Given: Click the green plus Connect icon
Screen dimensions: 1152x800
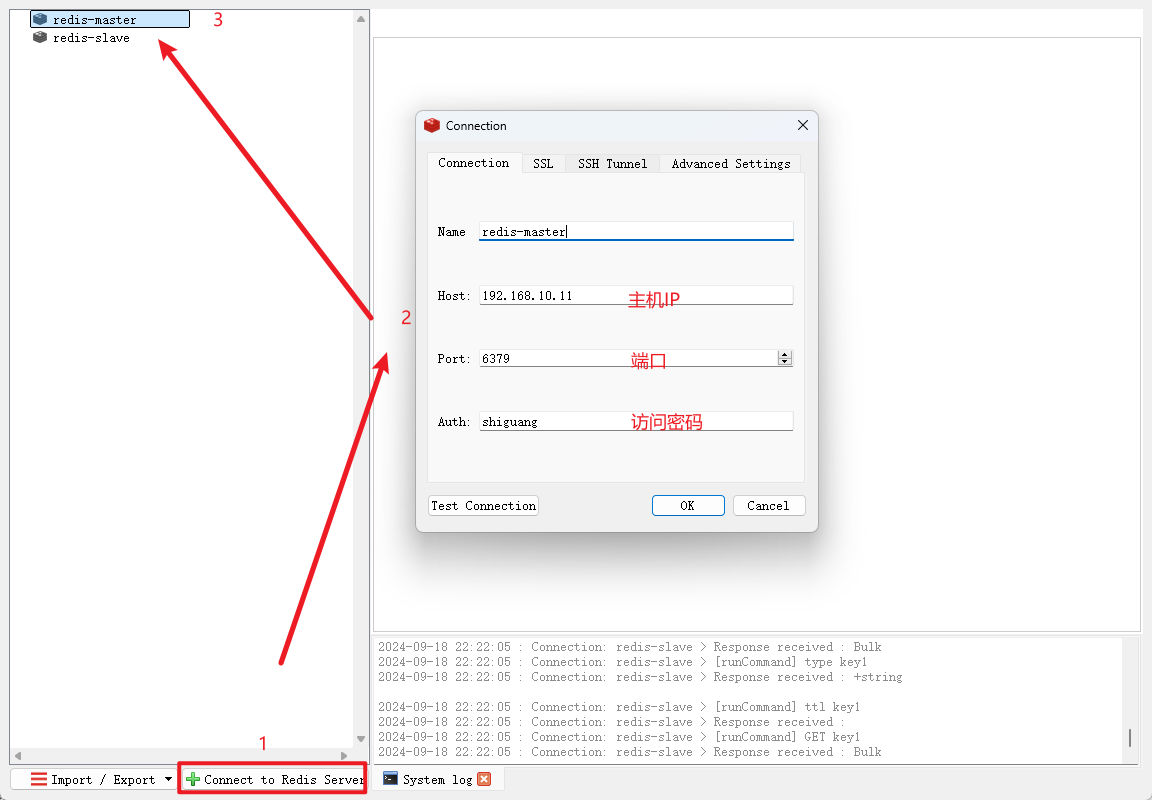Looking at the screenshot, I should (x=192, y=779).
